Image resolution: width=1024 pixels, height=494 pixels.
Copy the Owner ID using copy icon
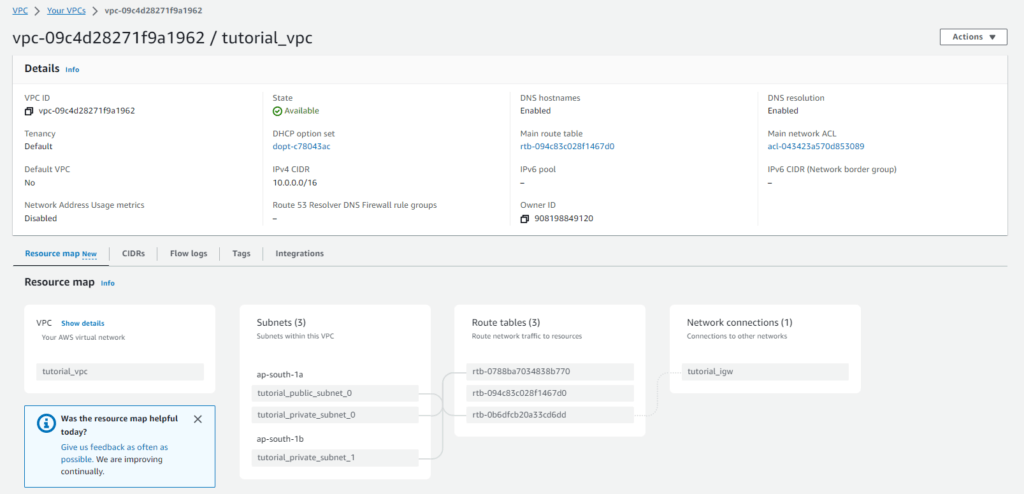(x=525, y=218)
